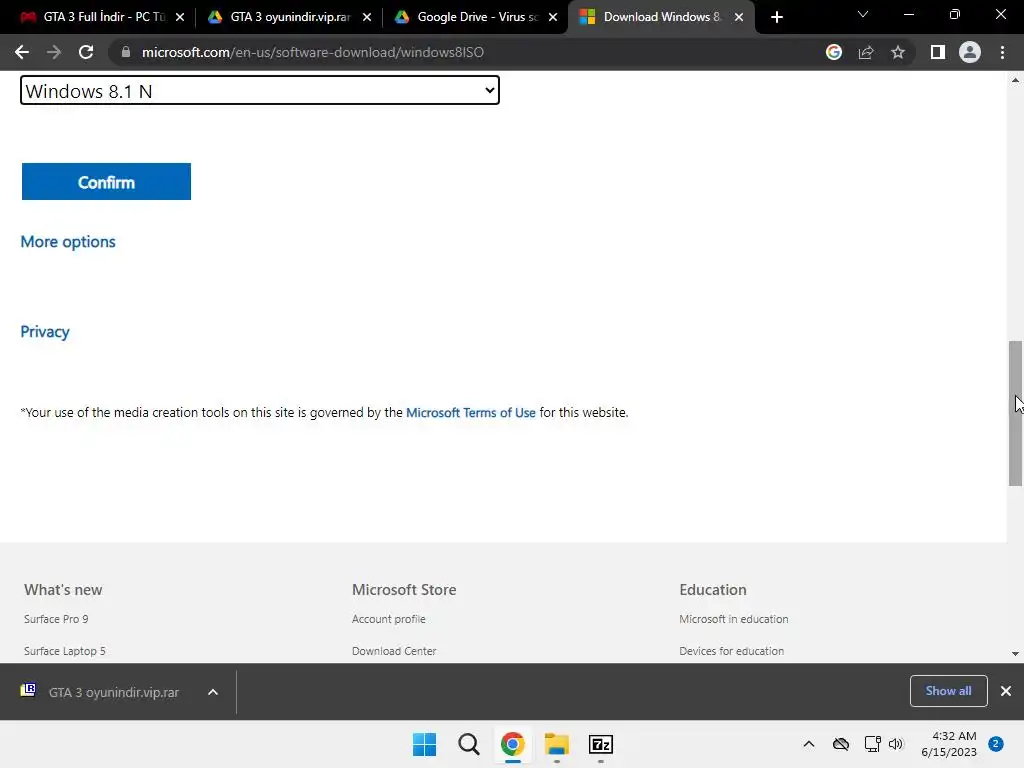Click the scrollbar up arrow
This screenshot has width=1024, height=768.
[1015, 80]
